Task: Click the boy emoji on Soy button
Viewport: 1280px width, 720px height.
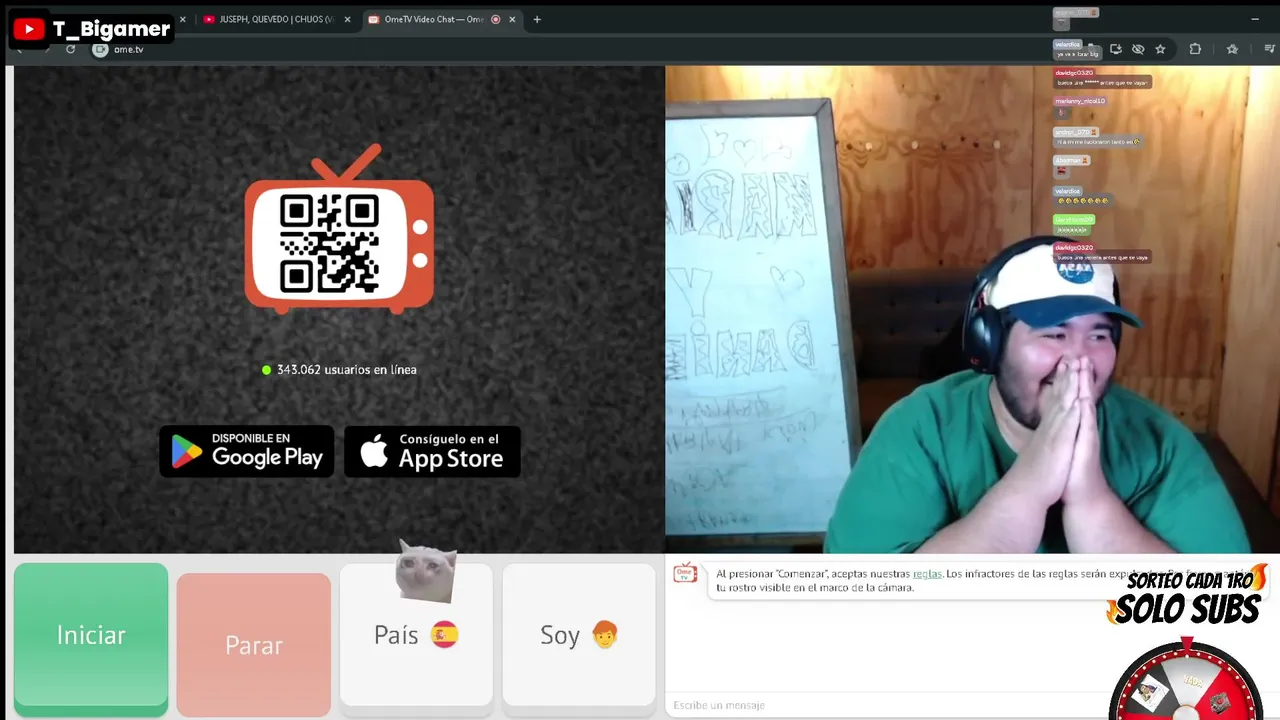Action: (x=605, y=635)
